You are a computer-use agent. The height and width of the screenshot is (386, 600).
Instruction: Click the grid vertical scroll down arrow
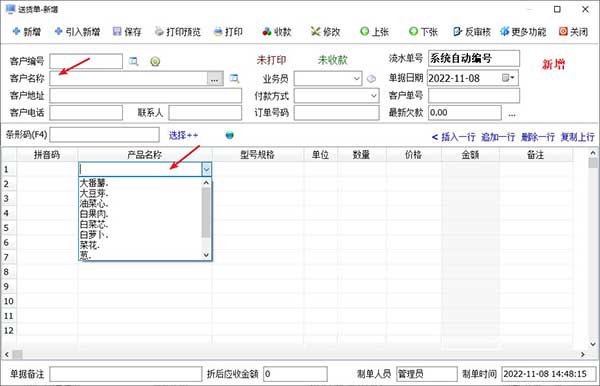593,344
